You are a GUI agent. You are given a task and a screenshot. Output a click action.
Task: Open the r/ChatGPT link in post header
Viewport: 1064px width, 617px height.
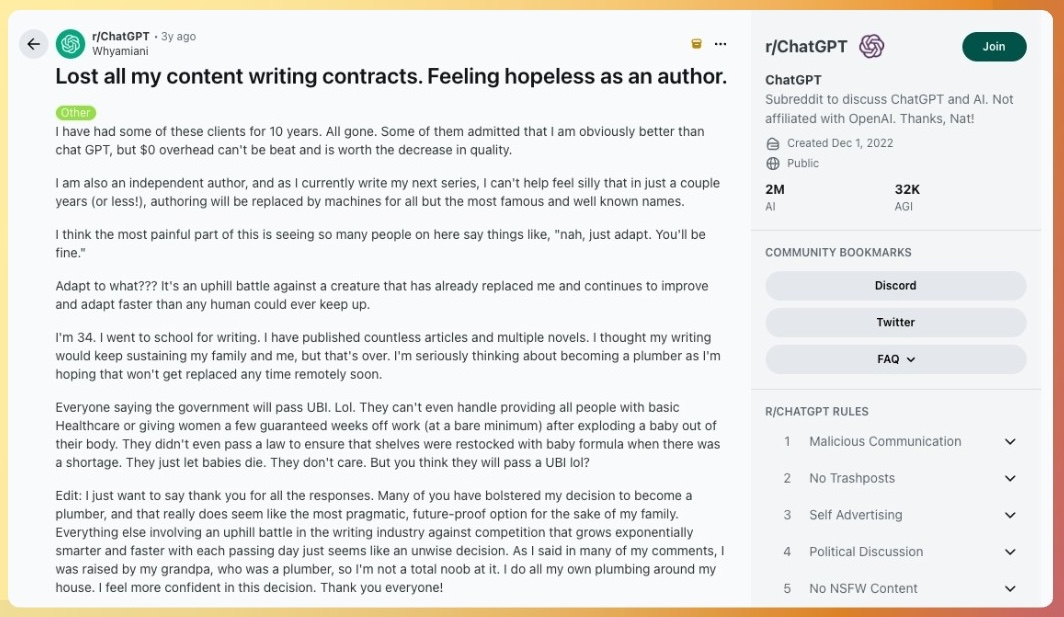tap(121, 36)
